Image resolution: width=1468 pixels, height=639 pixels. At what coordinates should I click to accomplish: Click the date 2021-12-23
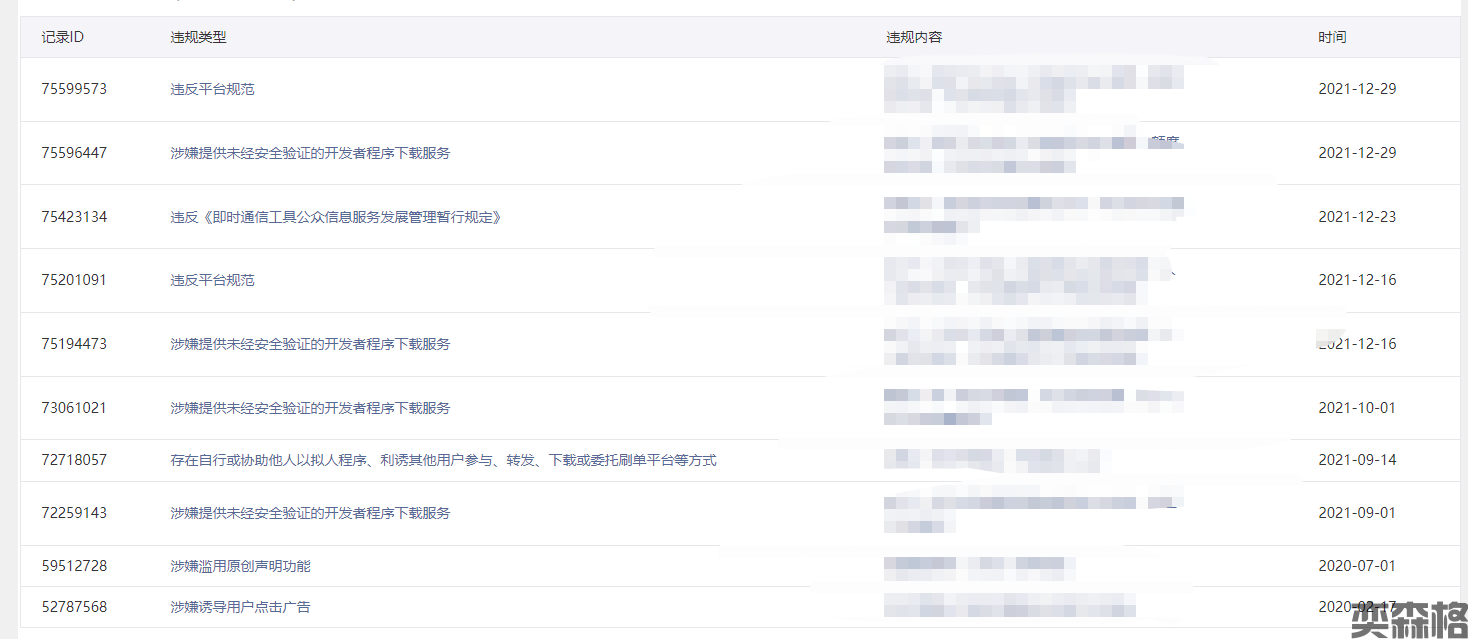(1357, 217)
